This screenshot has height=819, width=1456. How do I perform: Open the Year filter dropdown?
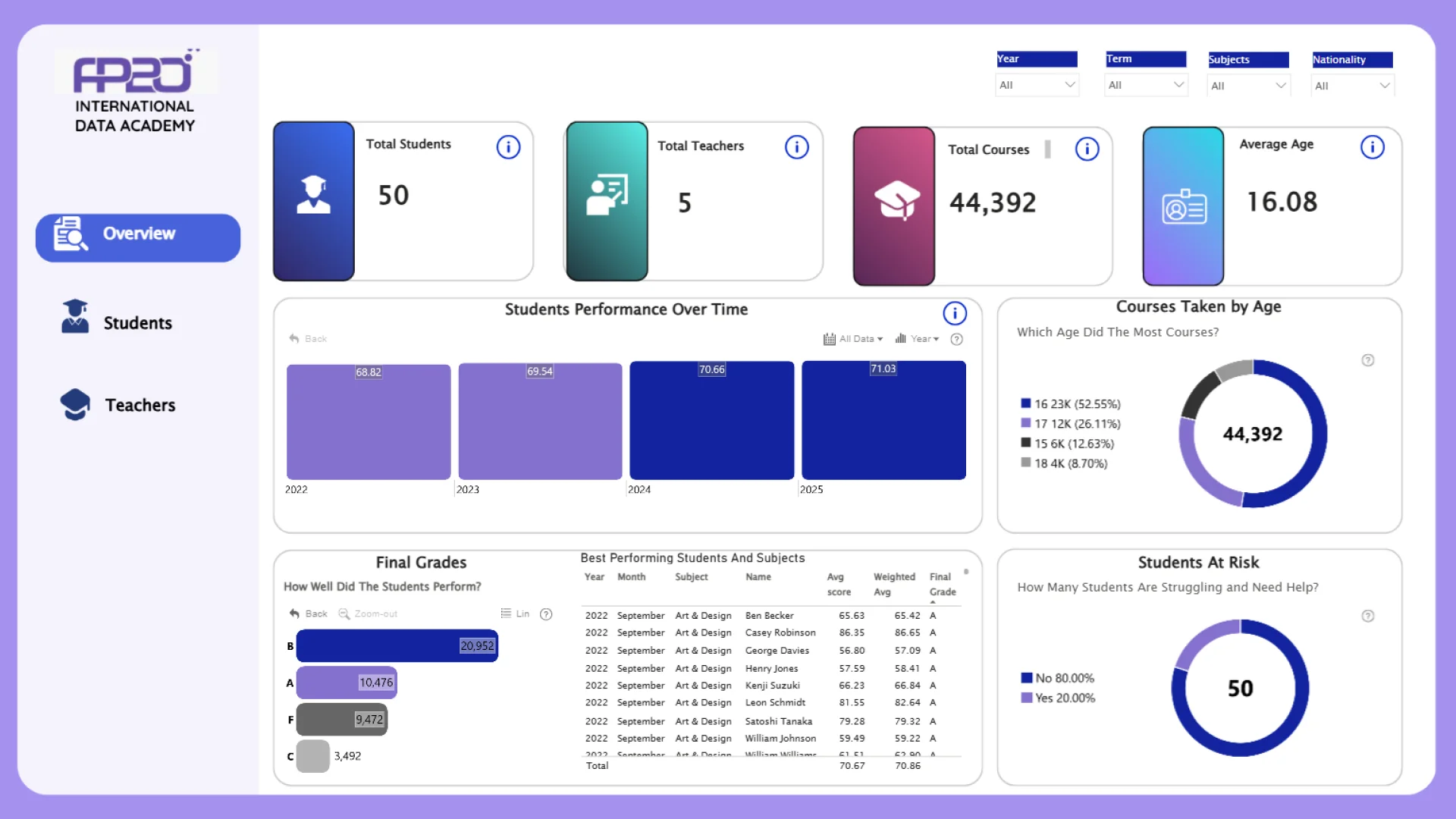pos(1036,85)
